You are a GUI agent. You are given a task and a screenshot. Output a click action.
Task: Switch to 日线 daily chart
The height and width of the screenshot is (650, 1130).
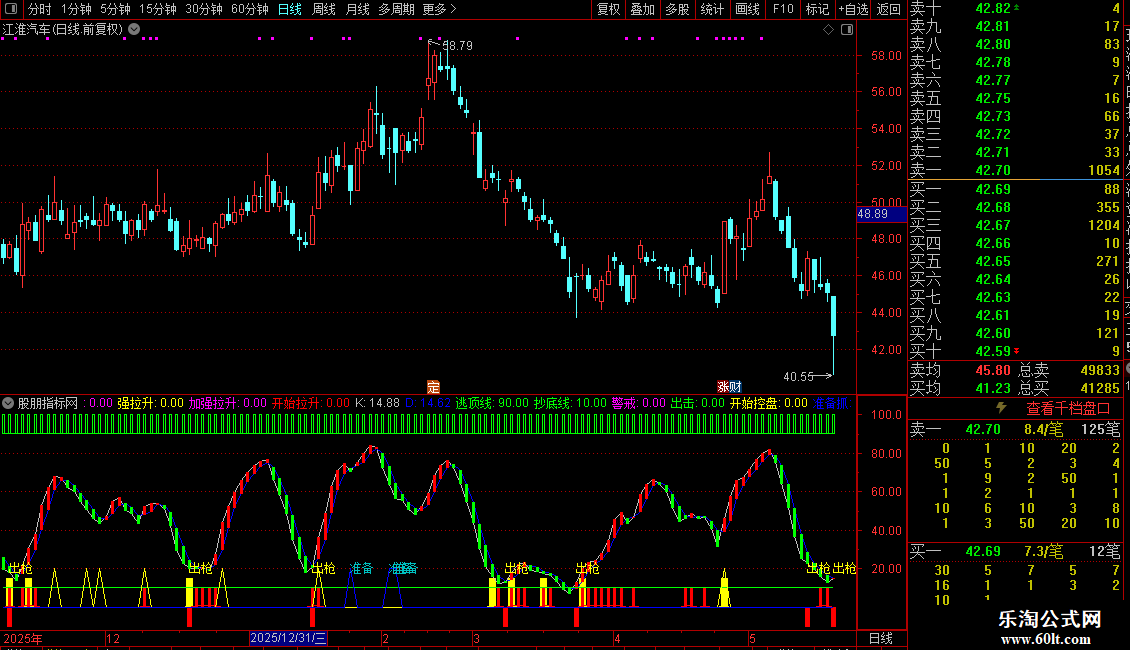pyautogui.click(x=290, y=9)
